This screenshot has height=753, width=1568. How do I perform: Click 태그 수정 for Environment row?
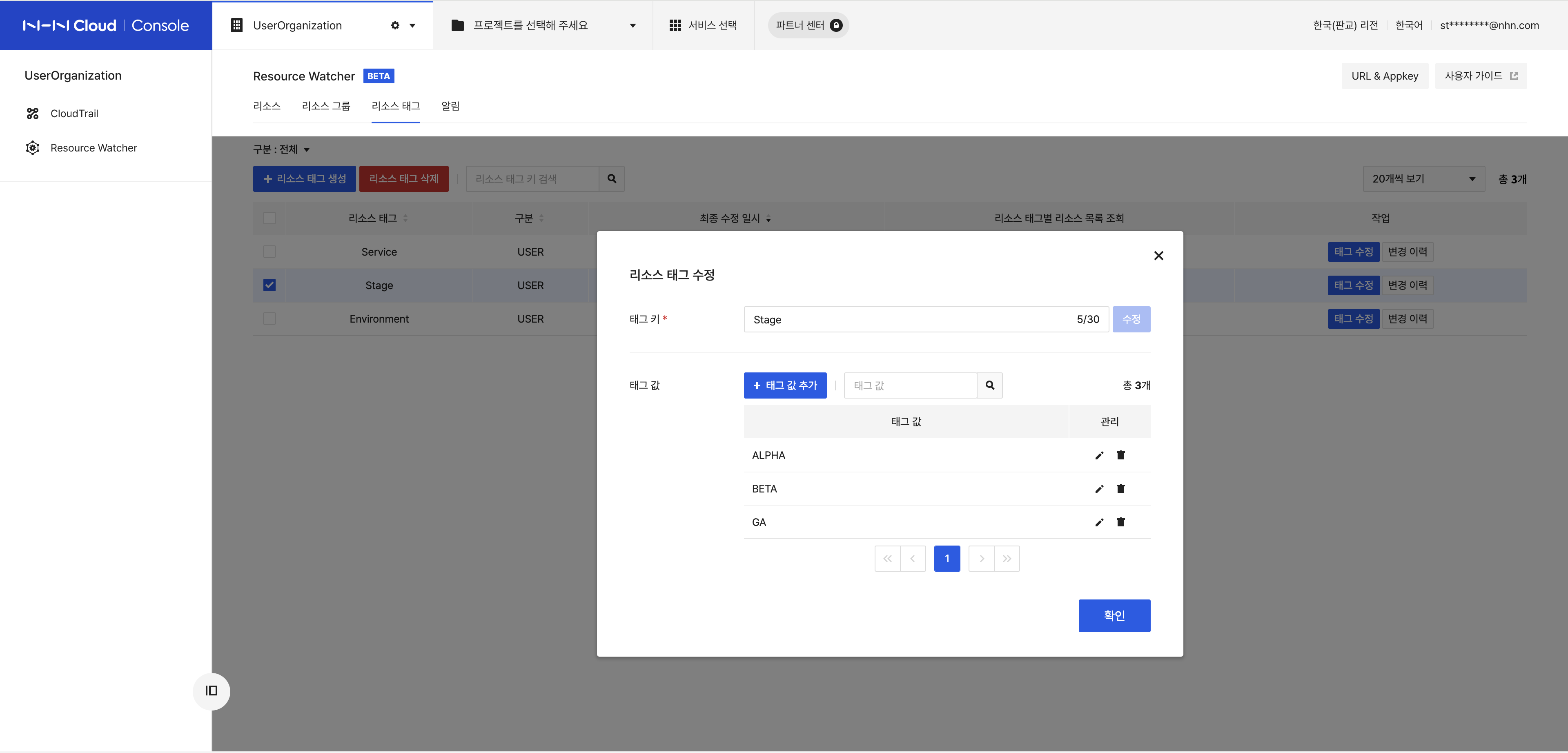pos(1354,319)
